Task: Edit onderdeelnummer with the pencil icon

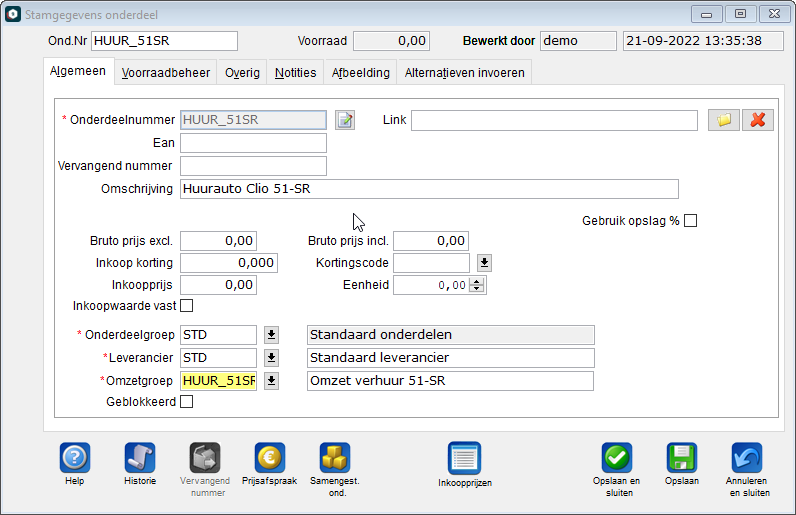Action: tap(345, 120)
